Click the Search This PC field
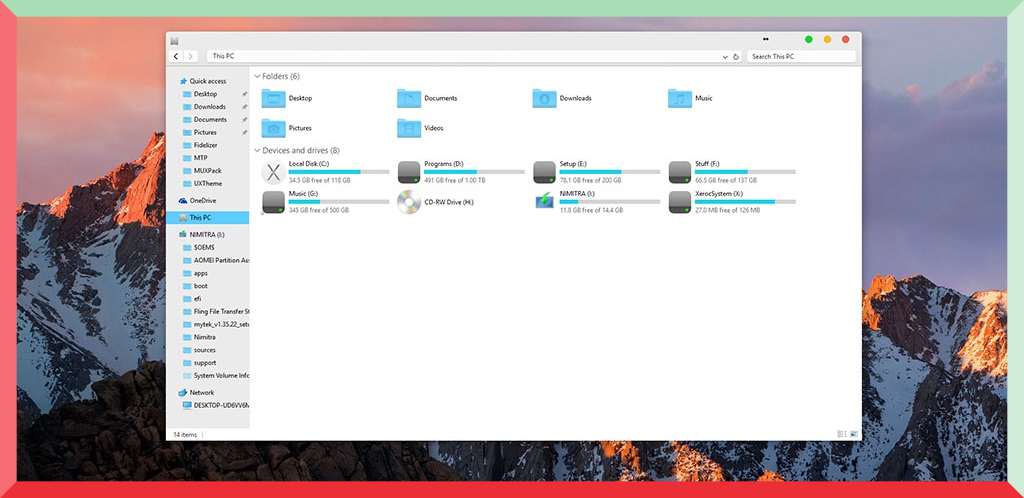1024x498 pixels. tap(801, 57)
